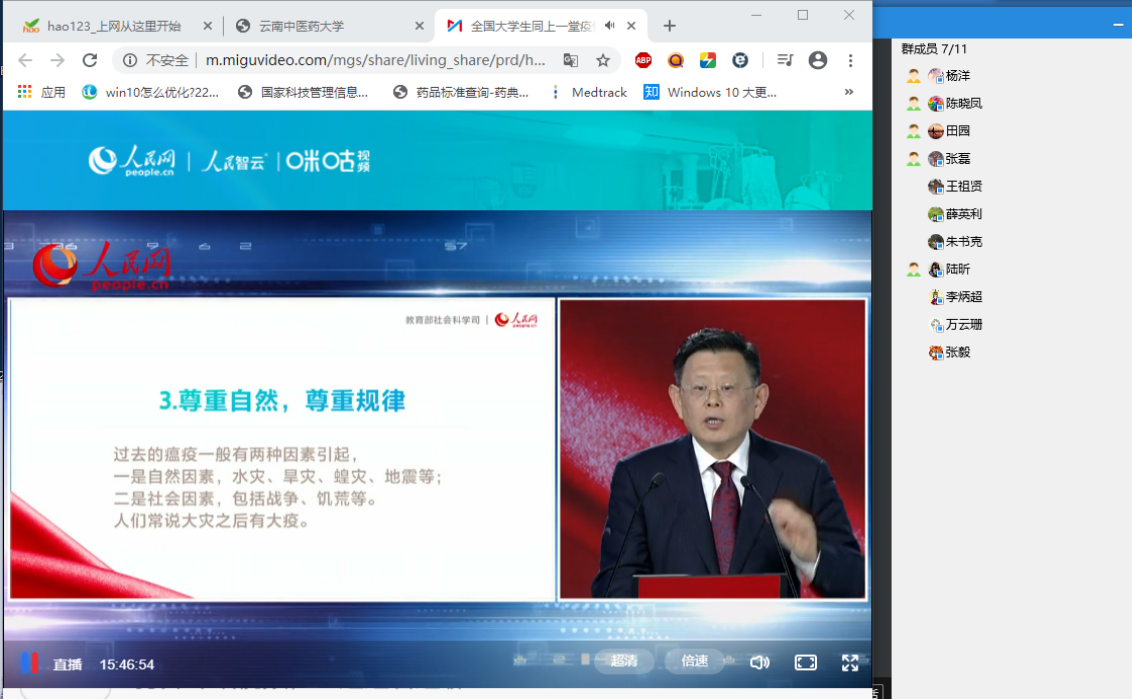Open the media control playlist icon
Screen dimensions: 1132x700
[x=785, y=60]
